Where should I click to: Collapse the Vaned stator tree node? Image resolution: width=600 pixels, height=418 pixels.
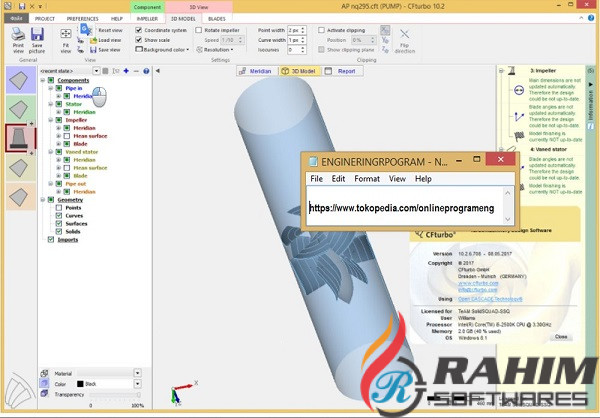51,152
